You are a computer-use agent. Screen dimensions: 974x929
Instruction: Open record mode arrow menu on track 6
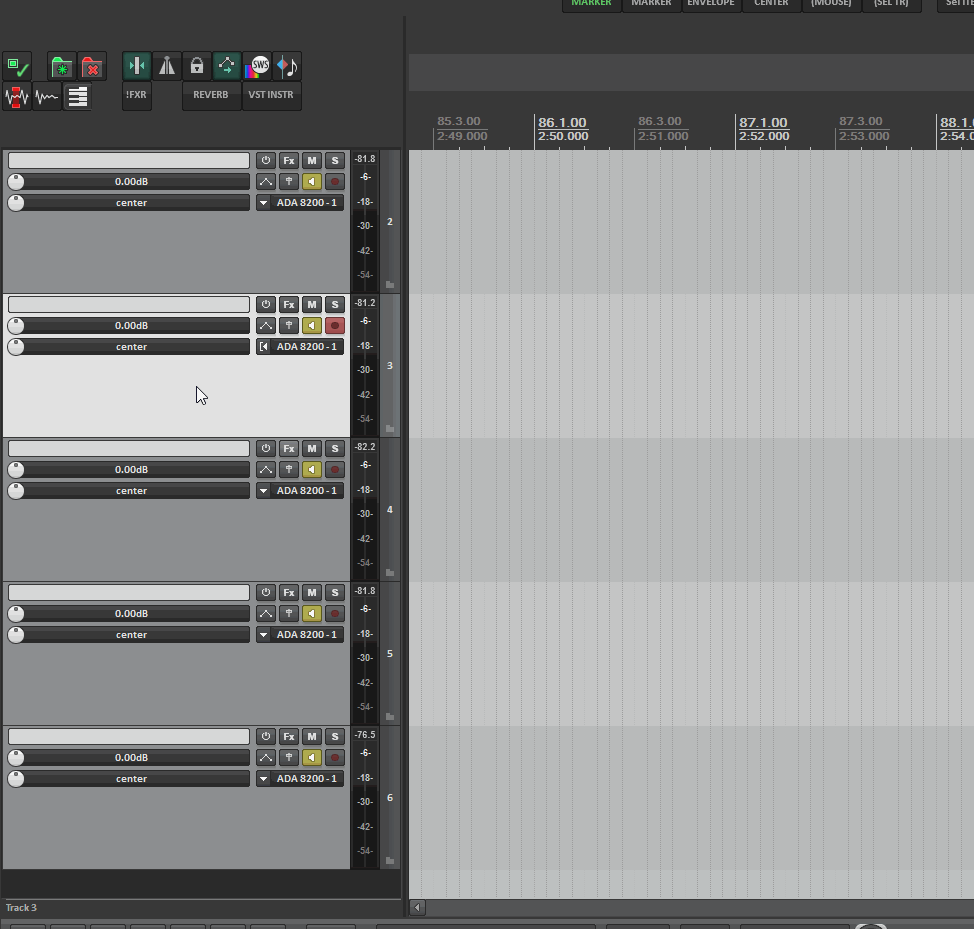coord(263,779)
